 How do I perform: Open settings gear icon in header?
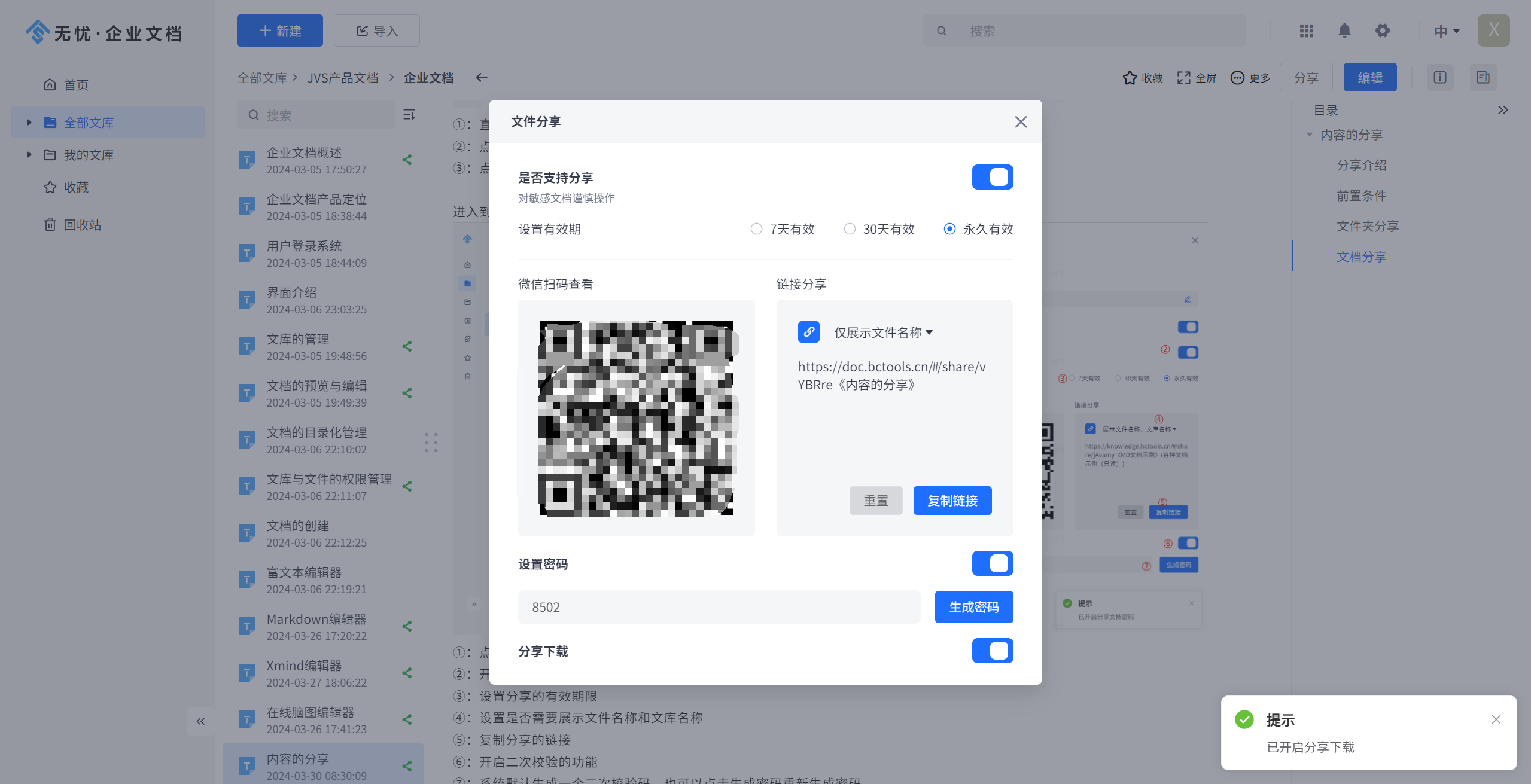(x=1382, y=30)
